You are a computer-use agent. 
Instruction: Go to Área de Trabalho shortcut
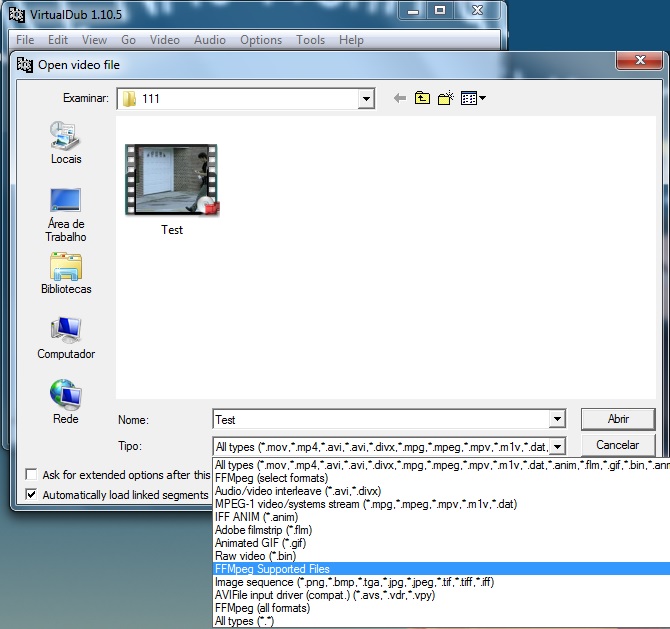pos(65,215)
